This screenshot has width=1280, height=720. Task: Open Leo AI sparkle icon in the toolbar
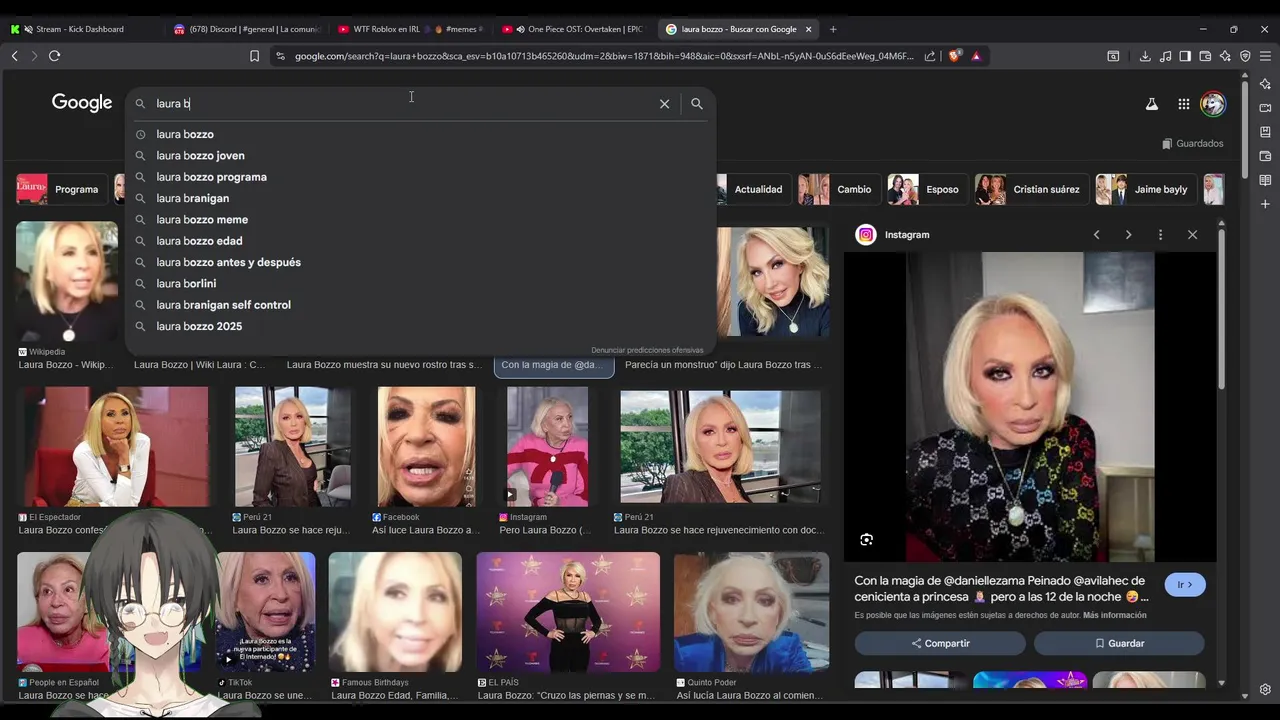coord(1225,56)
